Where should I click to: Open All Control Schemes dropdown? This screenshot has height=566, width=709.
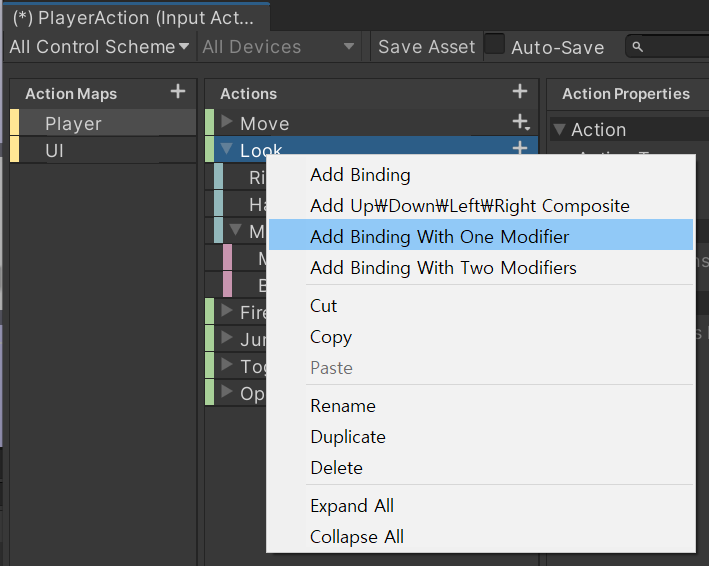[x=99, y=47]
